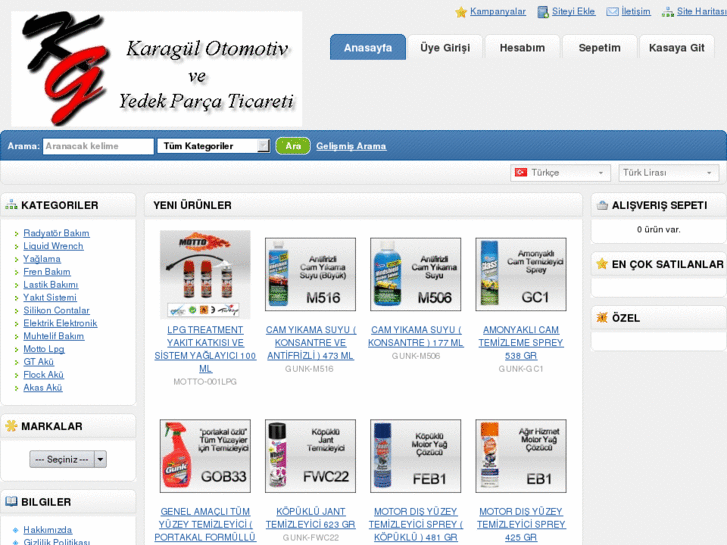The image size is (727, 545).
Task: Open the İletişim link
Action: coord(636,12)
